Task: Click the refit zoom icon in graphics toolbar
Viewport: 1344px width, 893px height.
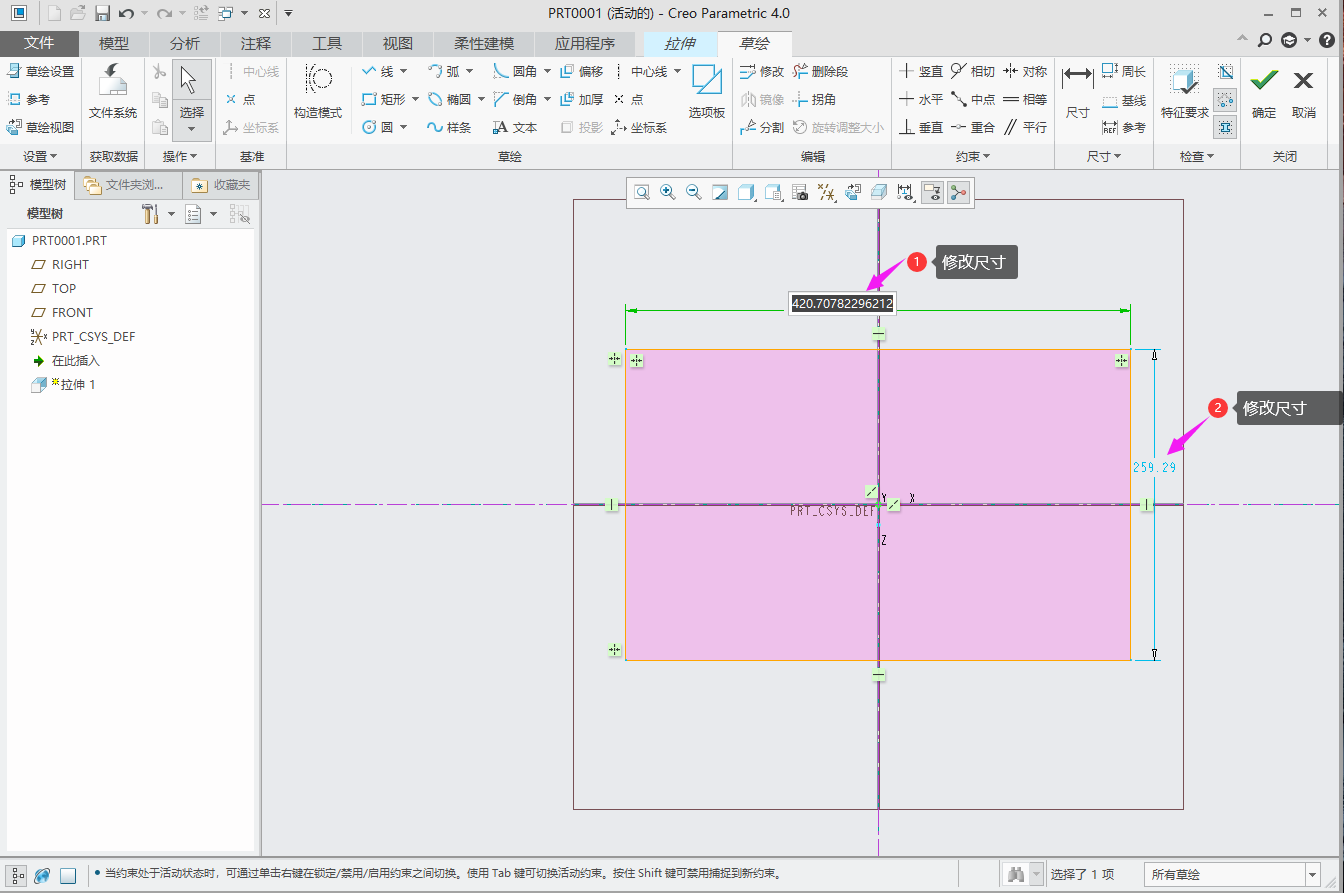Action: 641,193
